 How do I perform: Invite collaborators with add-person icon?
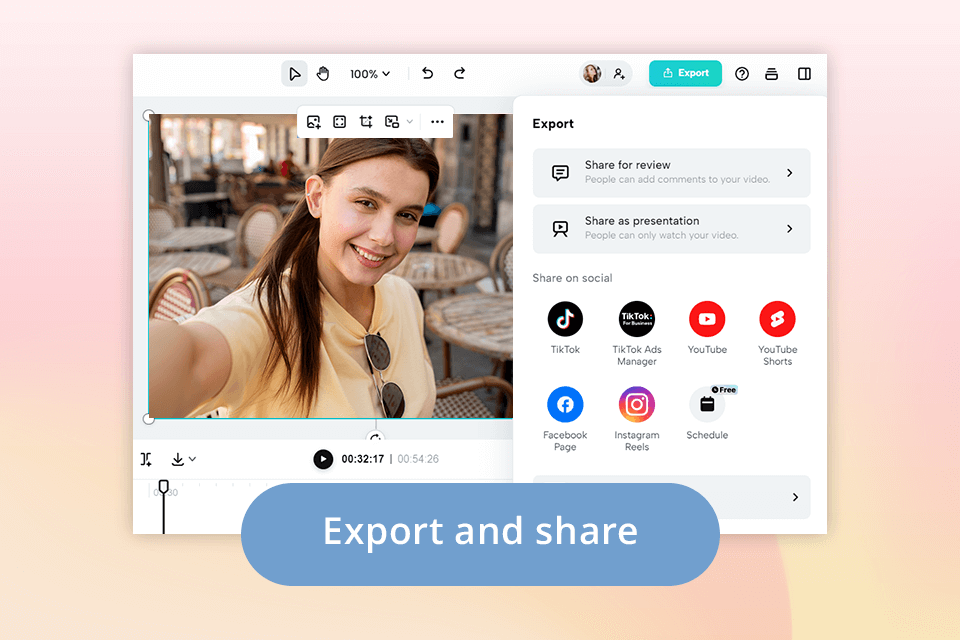tap(619, 74)
